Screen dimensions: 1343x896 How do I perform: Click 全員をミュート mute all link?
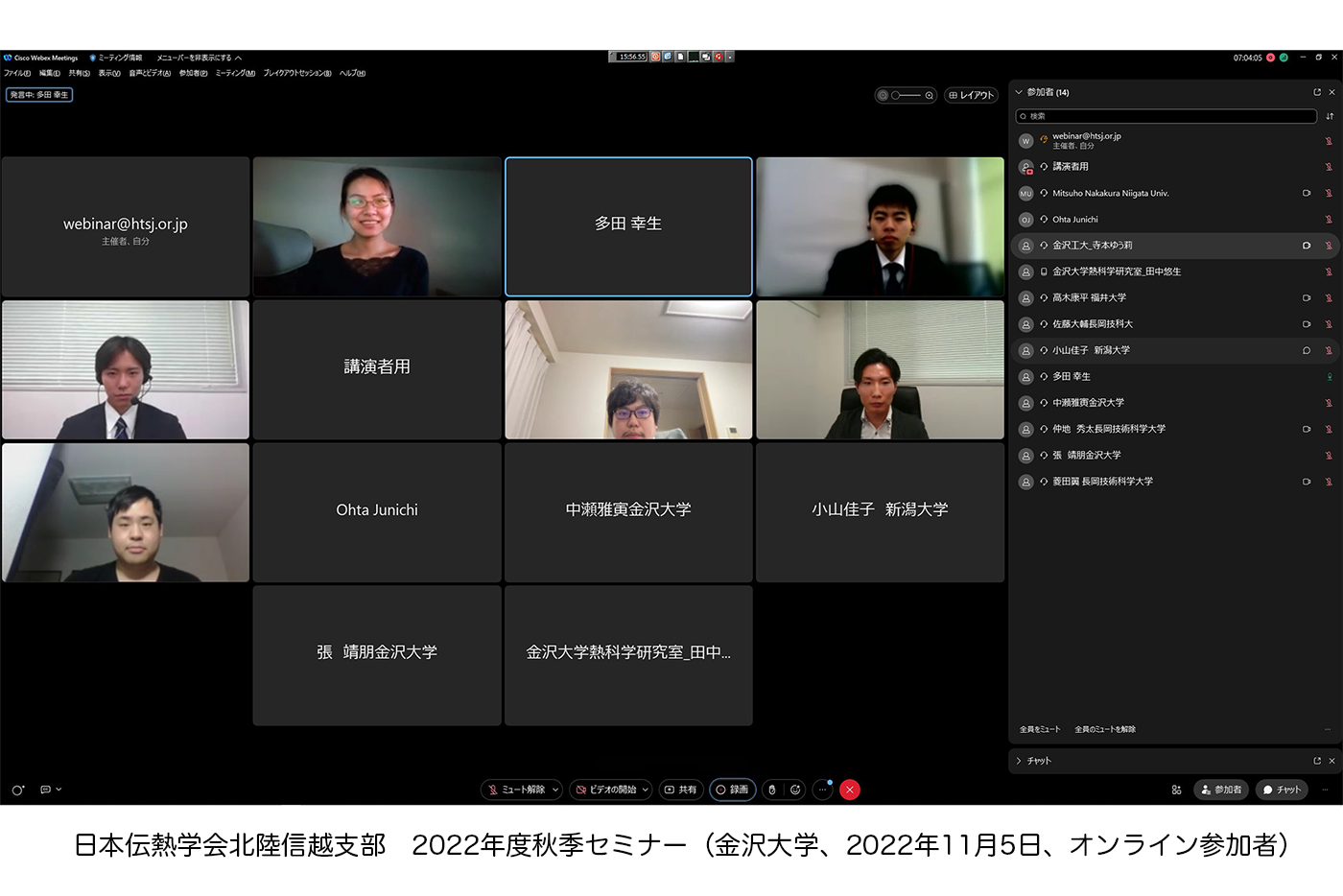click(x=1040, y=729)
